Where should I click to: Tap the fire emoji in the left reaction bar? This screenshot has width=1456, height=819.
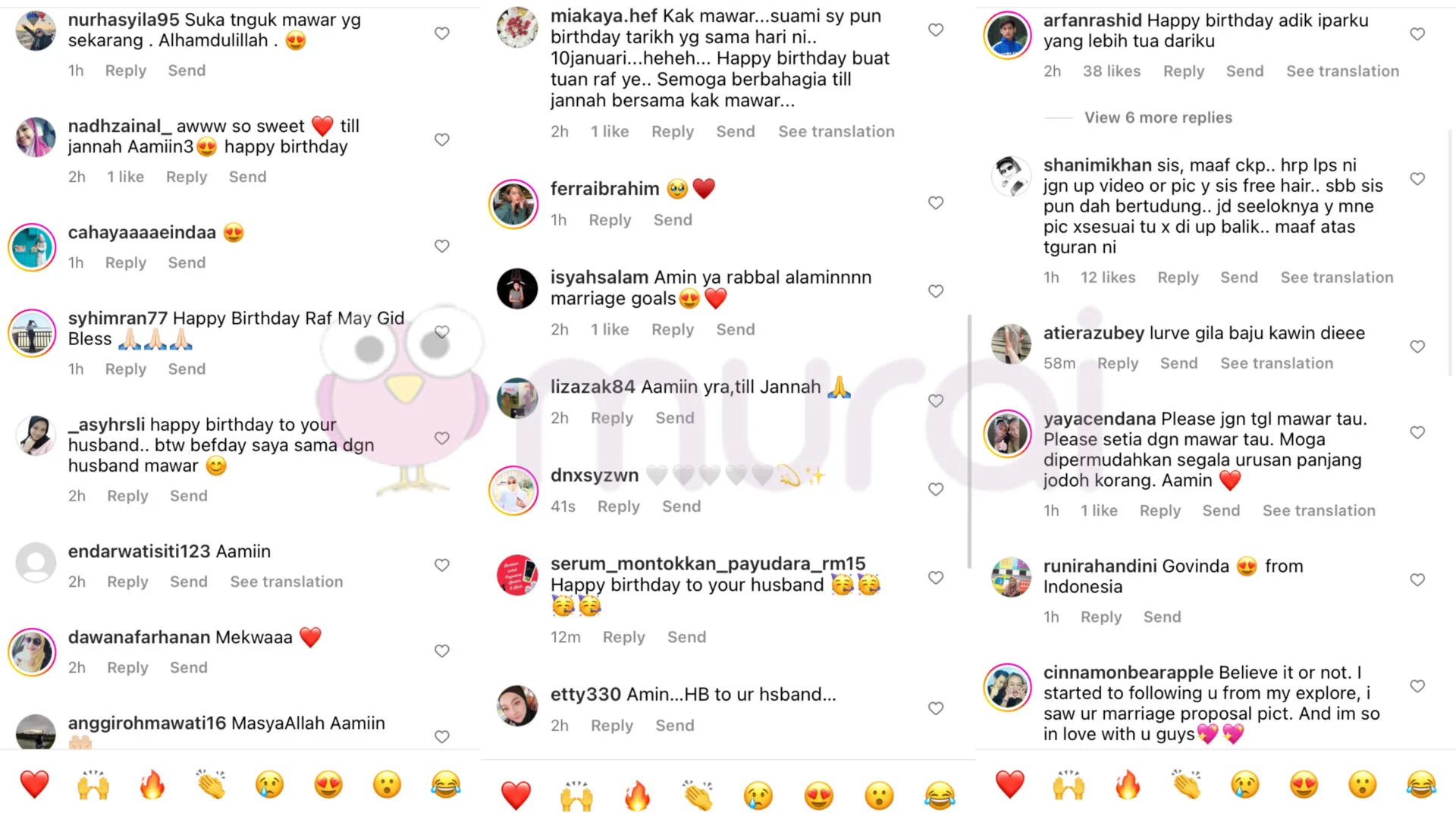coord(152,785)
